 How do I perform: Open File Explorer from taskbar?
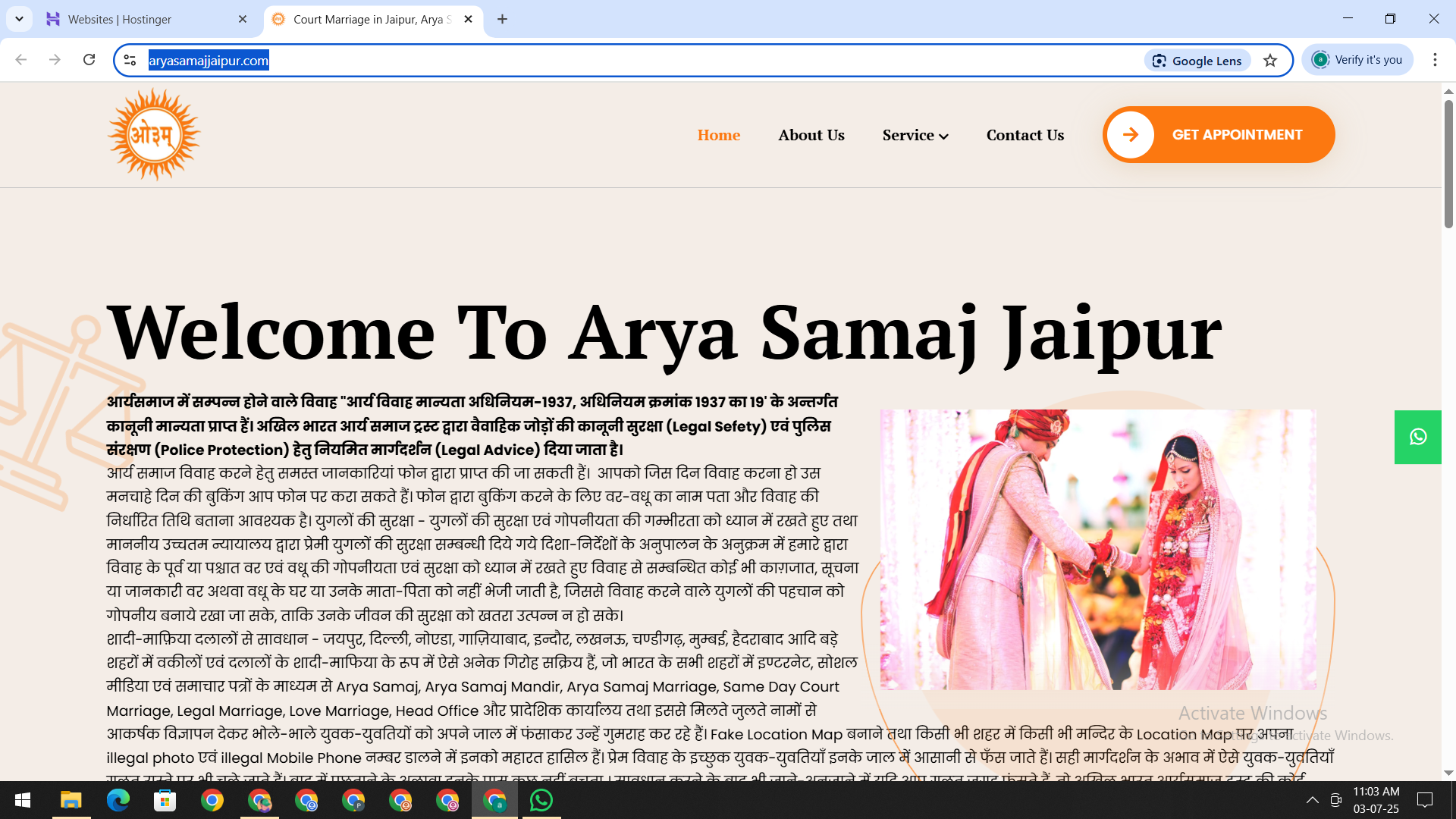pyautogui.click(x=71, y=800)
